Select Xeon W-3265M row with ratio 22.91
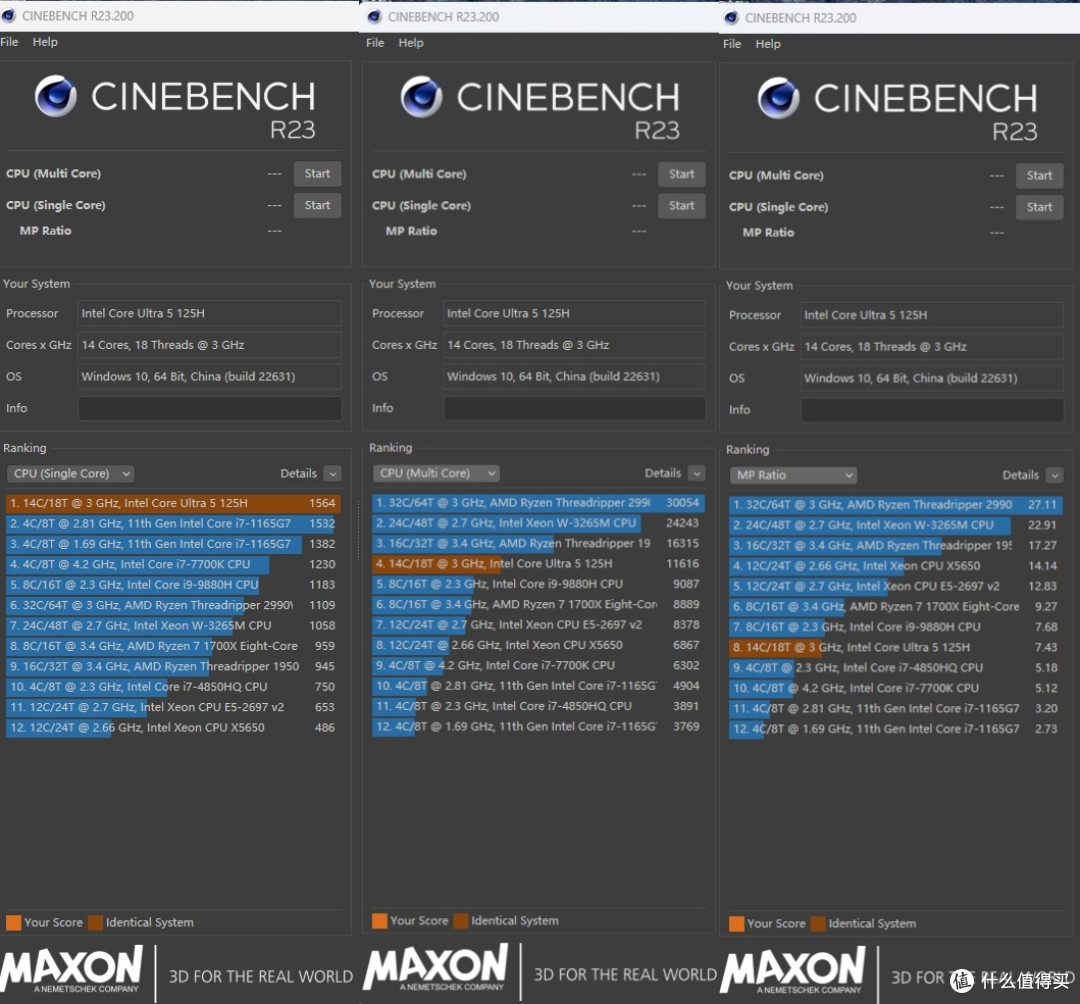 point(896,525)
